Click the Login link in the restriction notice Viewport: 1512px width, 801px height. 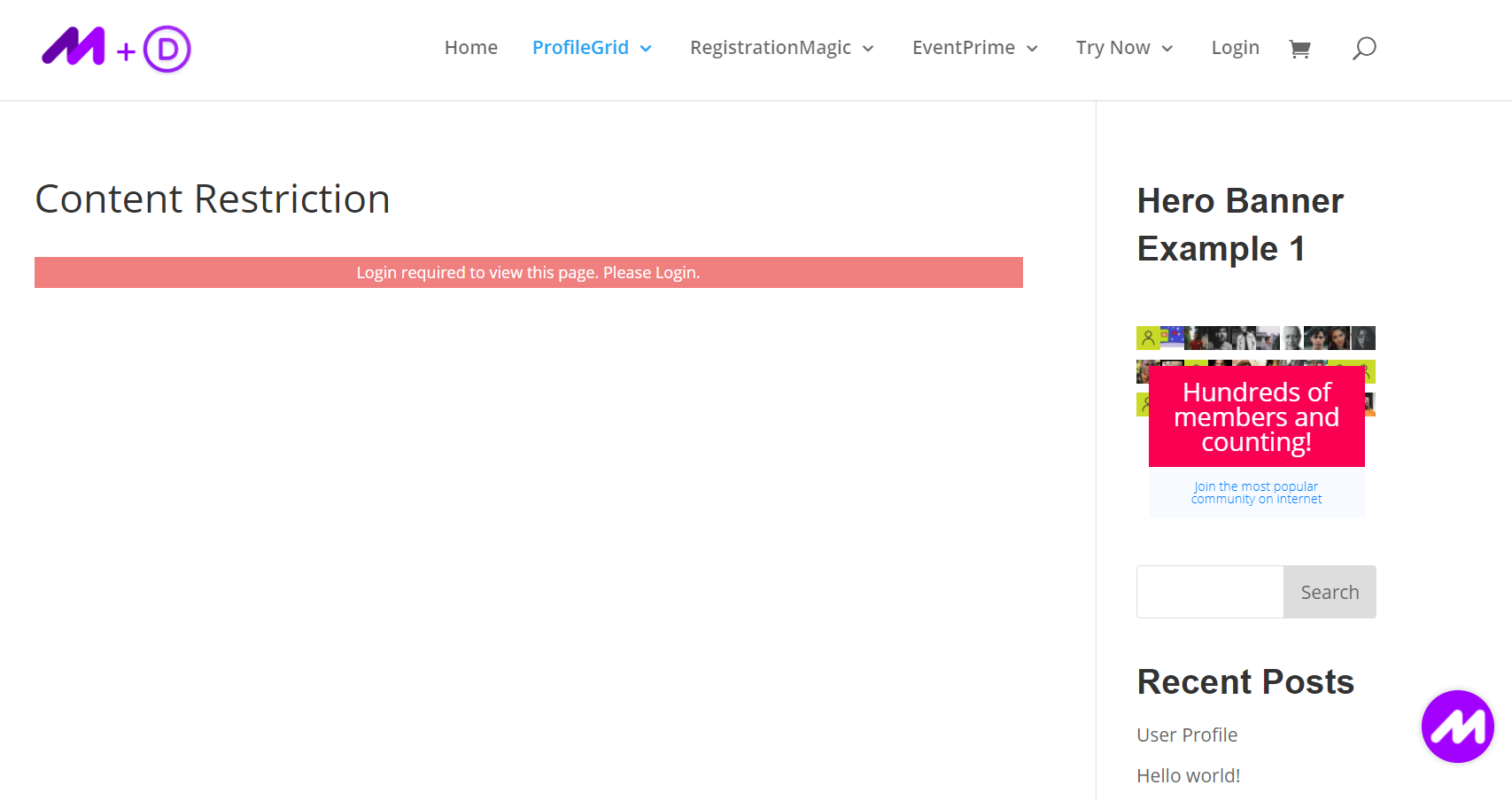click(675, 272)
